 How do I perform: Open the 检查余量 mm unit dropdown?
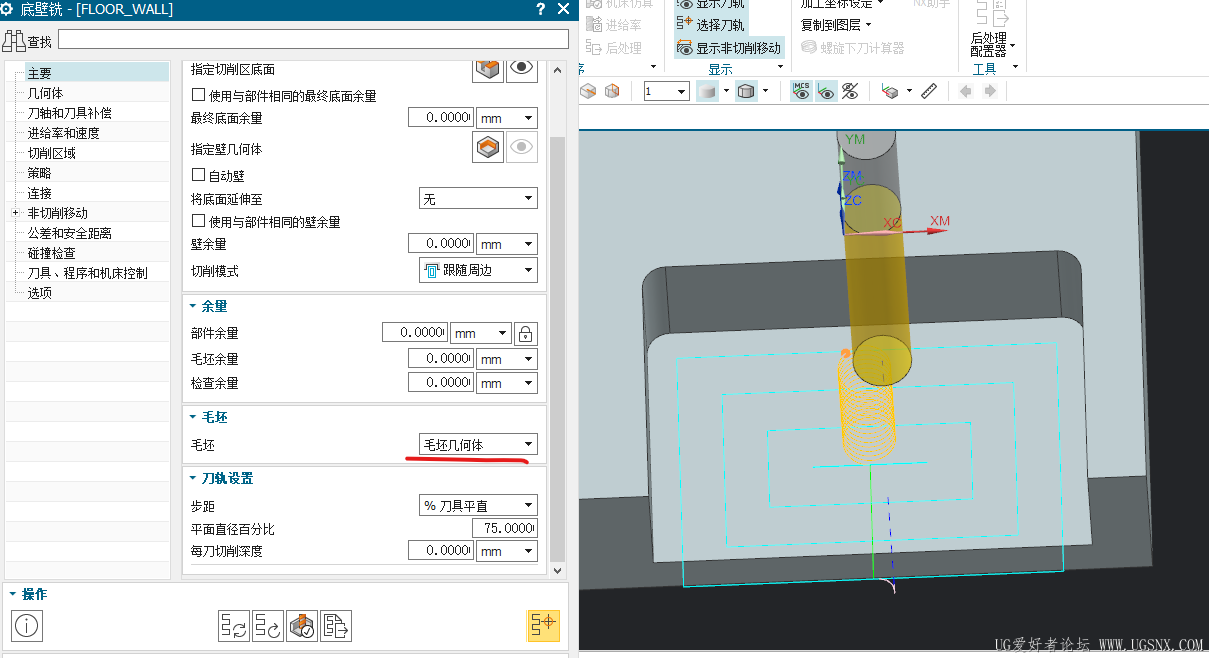pyautogui.click(x=507, y=383)
